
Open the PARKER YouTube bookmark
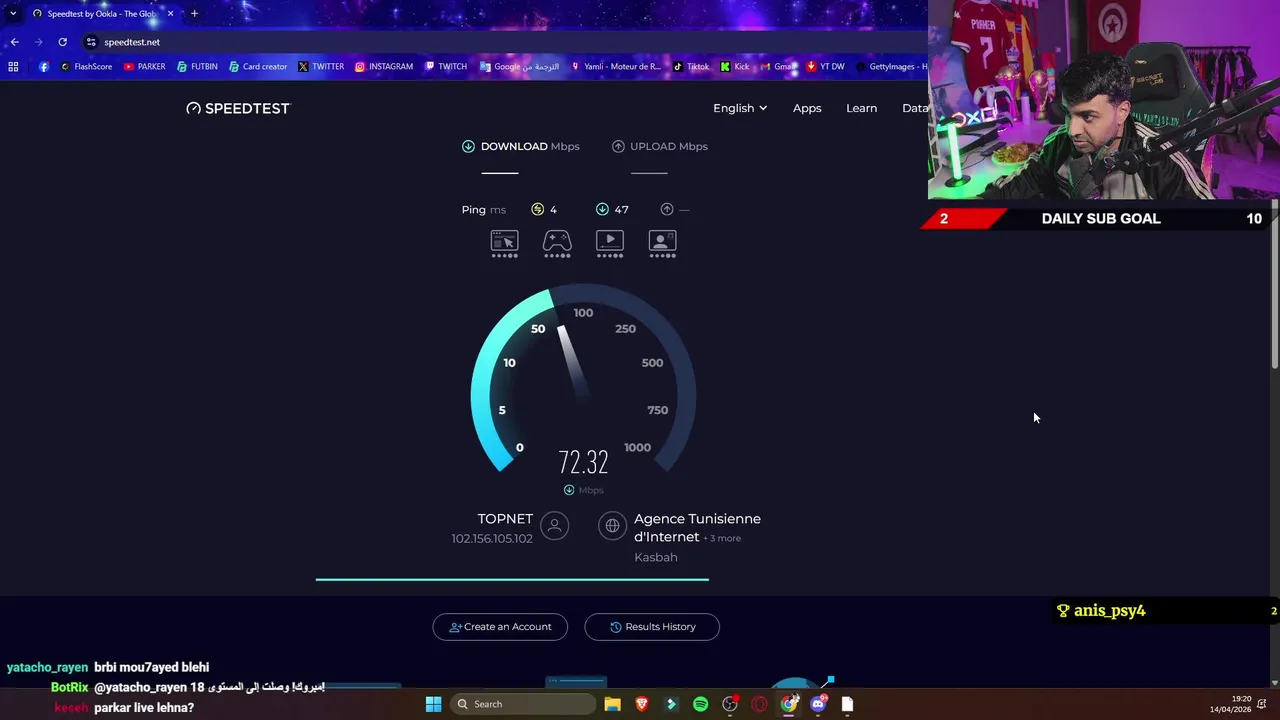[145, 67]
